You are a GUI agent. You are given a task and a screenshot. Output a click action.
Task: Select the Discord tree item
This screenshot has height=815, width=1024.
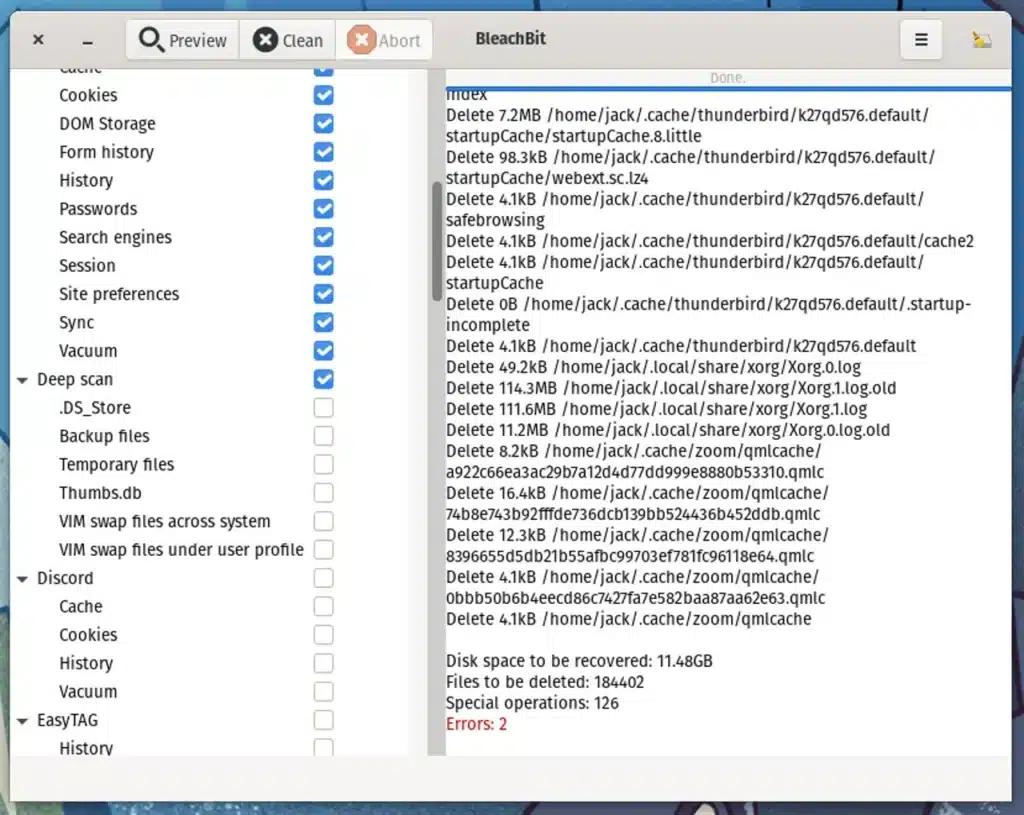(65, 578)
